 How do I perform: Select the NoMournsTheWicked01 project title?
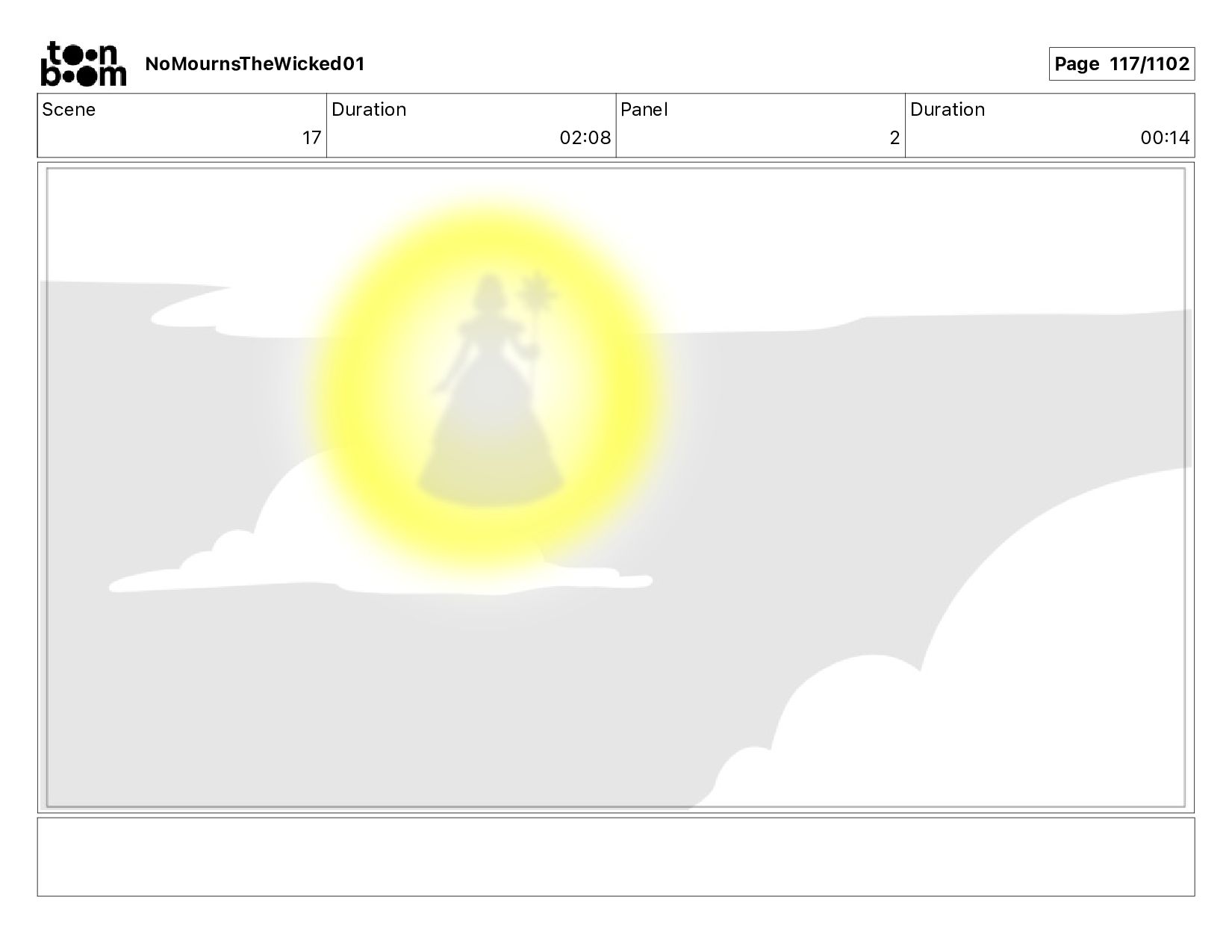coord(255,64)
